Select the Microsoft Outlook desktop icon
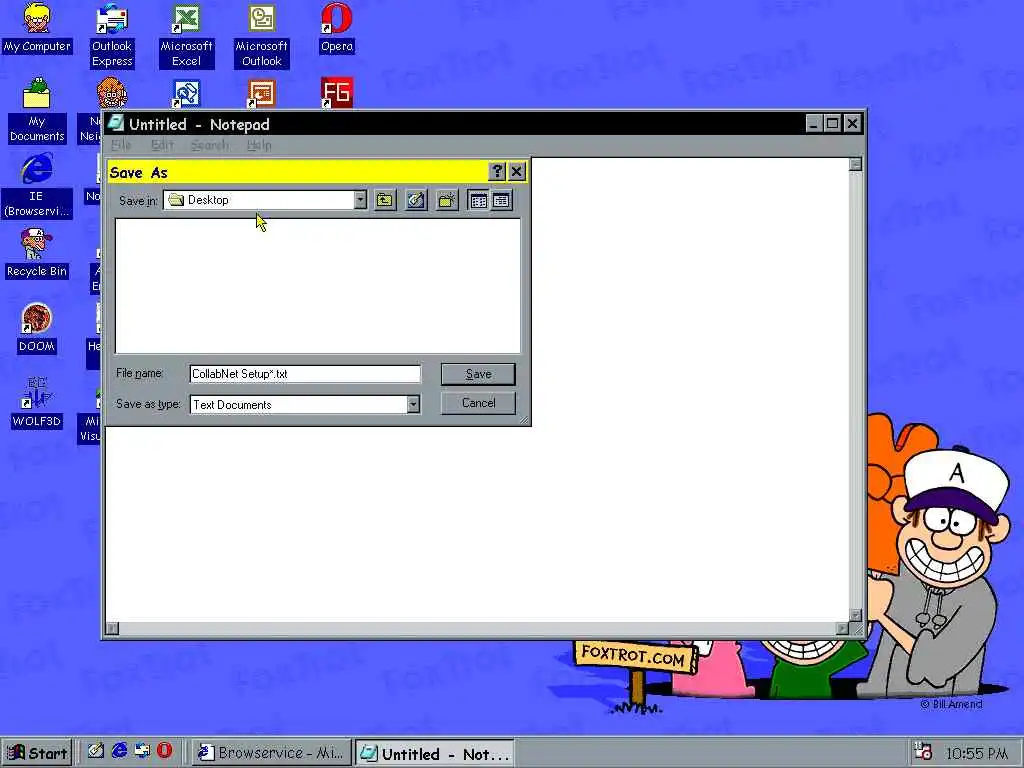This screenshot has width=1024, height=768. (x=262, y=35)
